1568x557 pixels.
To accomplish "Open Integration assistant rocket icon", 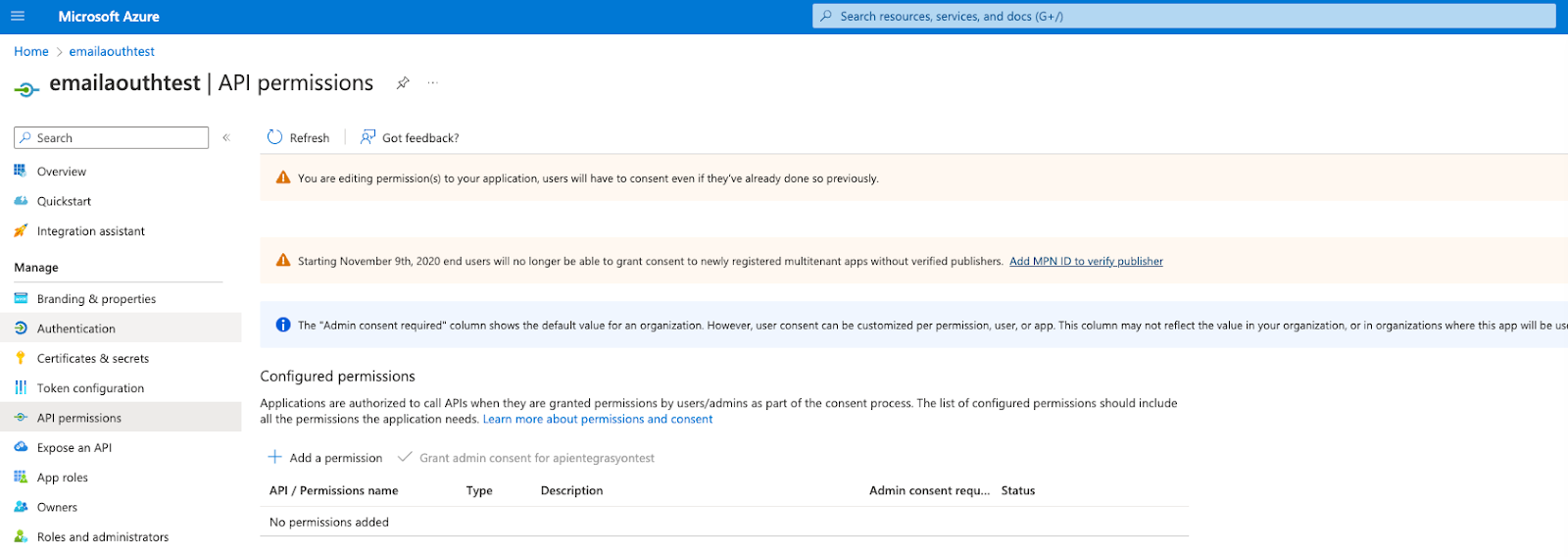I will click(x=21, y=230).
